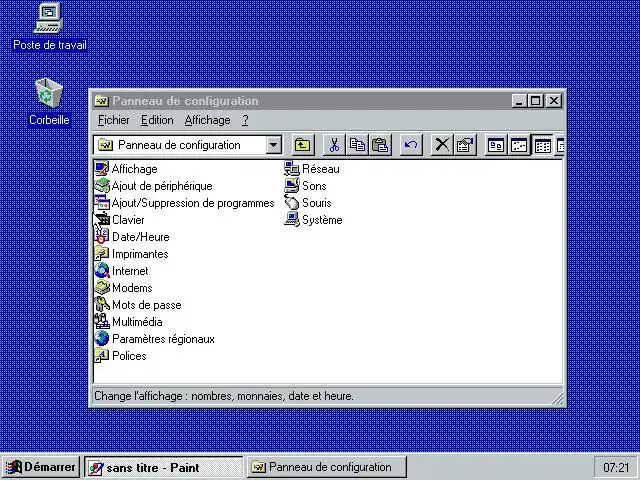
Task: Select the Souris mouse icon
Action: pyautogui.click(x=292, y=203)
